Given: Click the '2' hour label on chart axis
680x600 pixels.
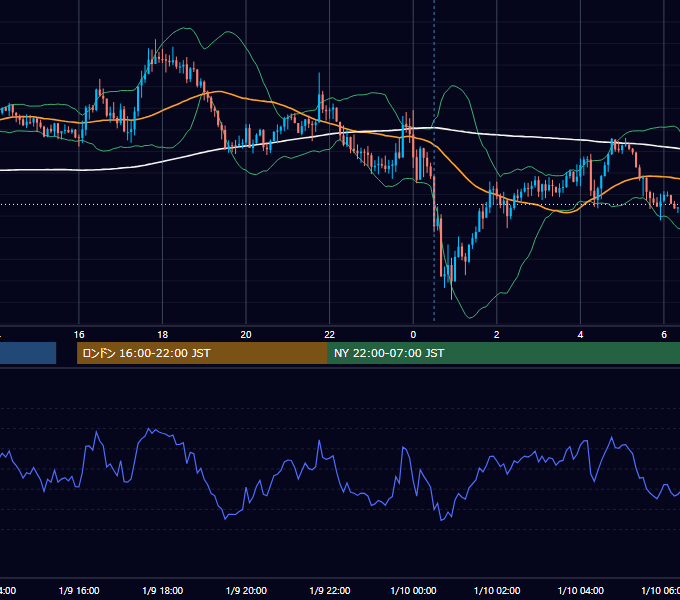Looking at the screenshot, I should click(x=497, y=335).
